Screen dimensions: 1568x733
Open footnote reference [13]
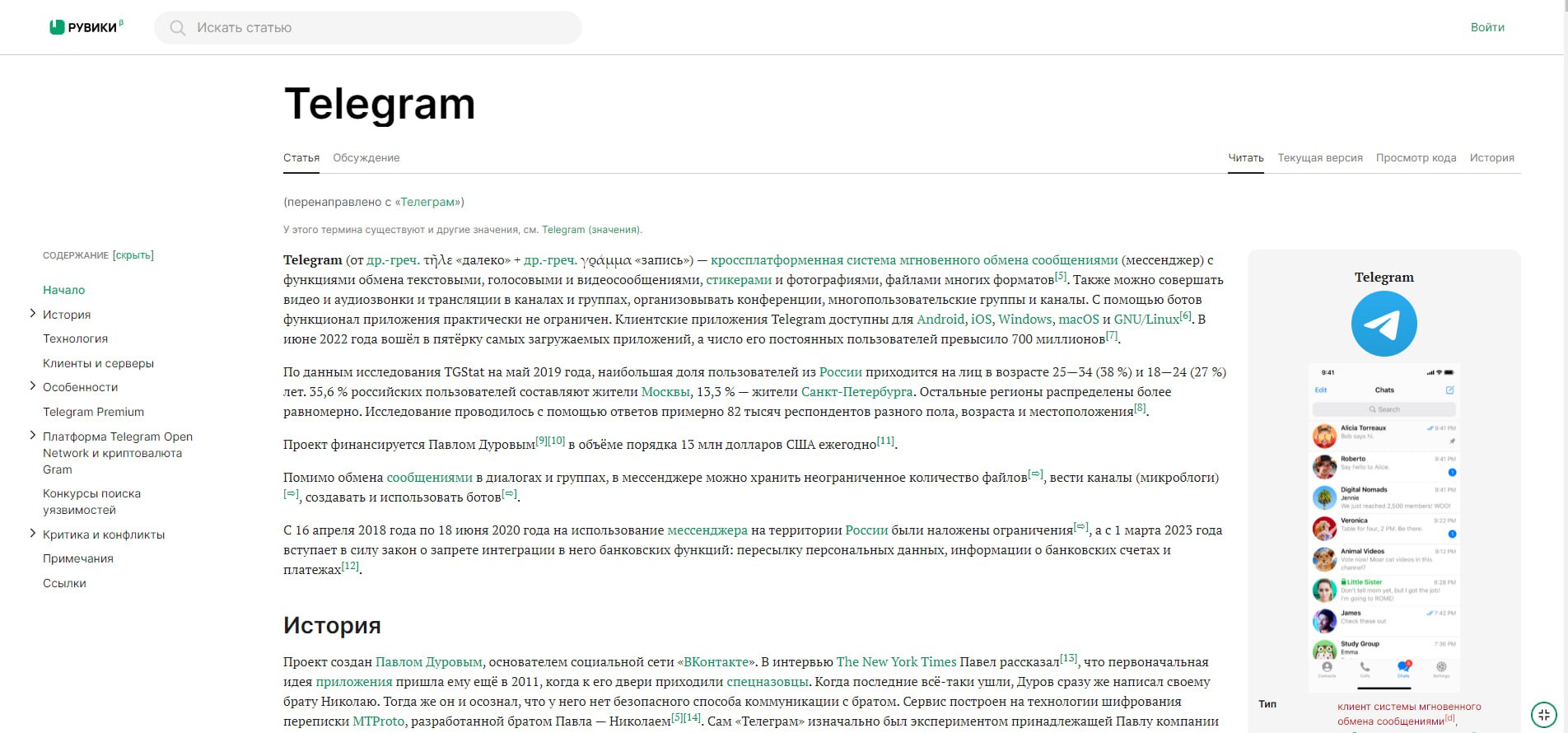point(1068,658)
